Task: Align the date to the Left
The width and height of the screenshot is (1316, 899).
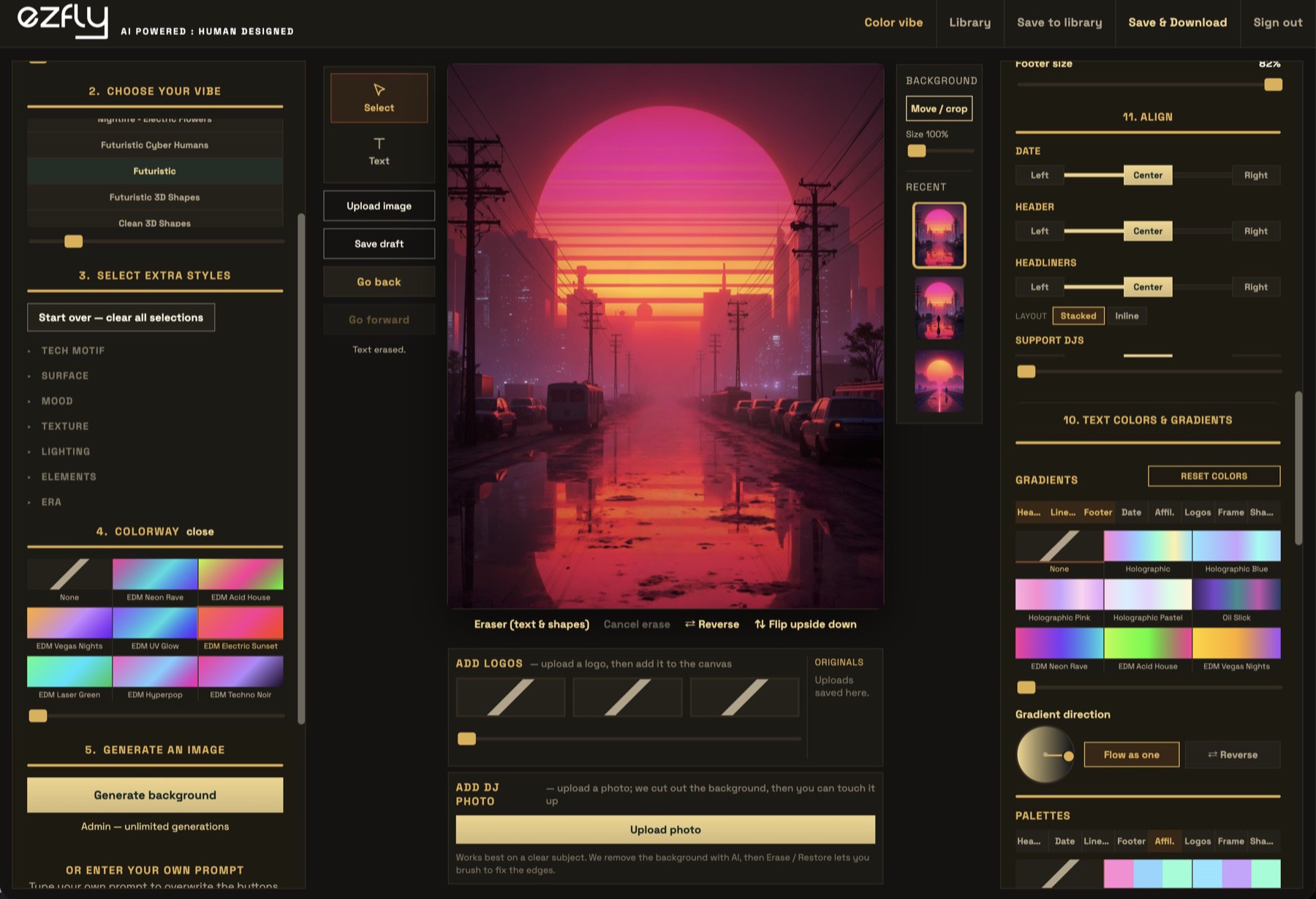Action: [1040, 175]
